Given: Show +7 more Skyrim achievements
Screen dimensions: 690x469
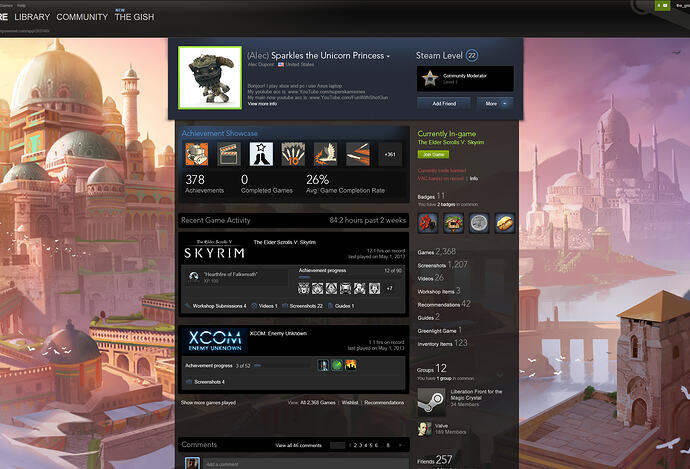Looking at the screenshot, I should tap(389, 289).
